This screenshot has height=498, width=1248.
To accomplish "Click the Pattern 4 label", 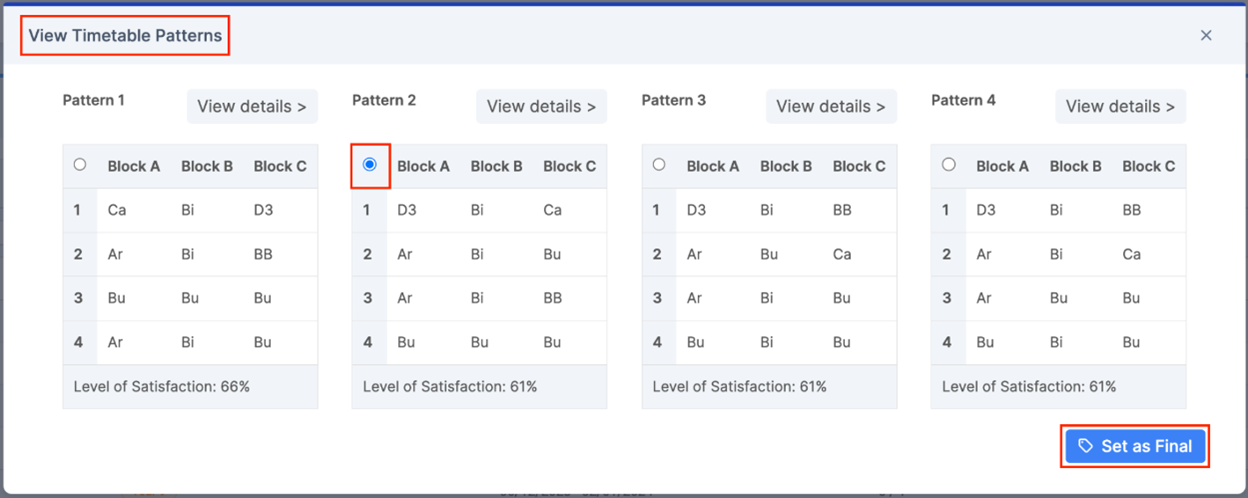I will click(963, 100).
